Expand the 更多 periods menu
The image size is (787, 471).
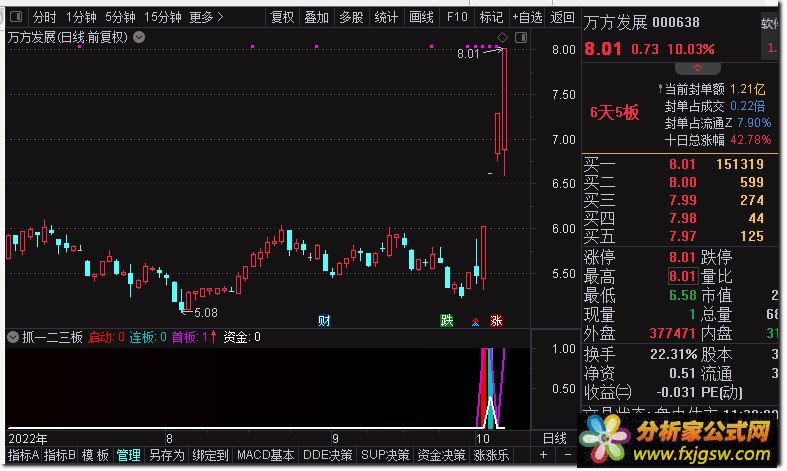point(206,18)
